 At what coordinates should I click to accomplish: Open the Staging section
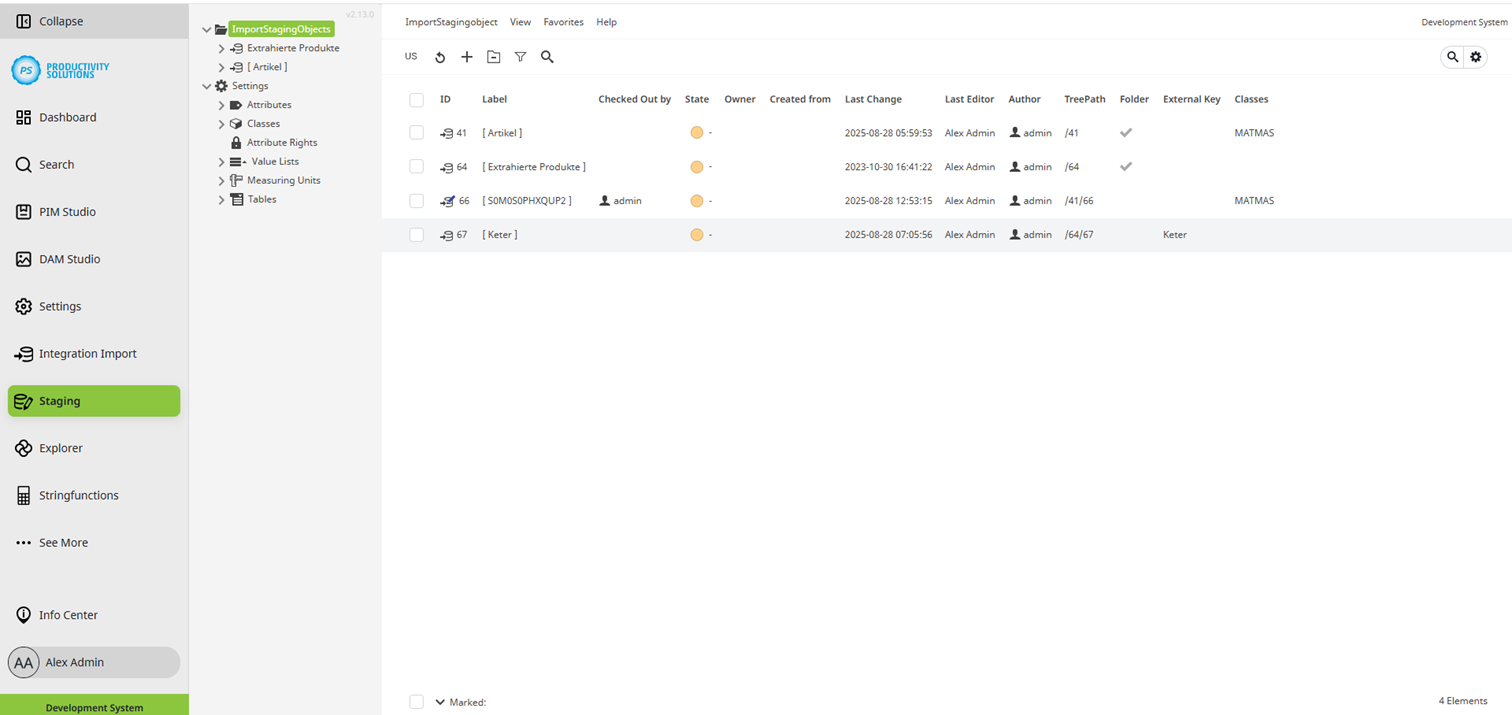point(60,401)
